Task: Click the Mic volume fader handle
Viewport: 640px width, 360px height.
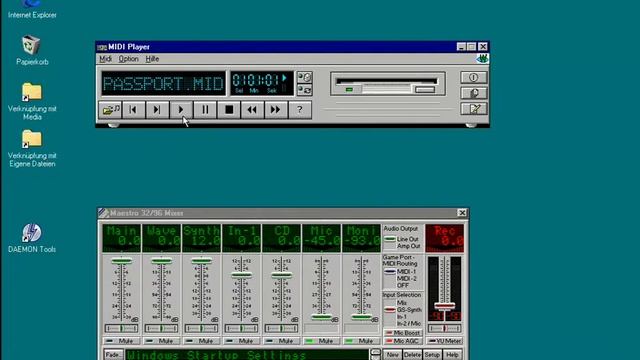Action: [x=322, y=317]
